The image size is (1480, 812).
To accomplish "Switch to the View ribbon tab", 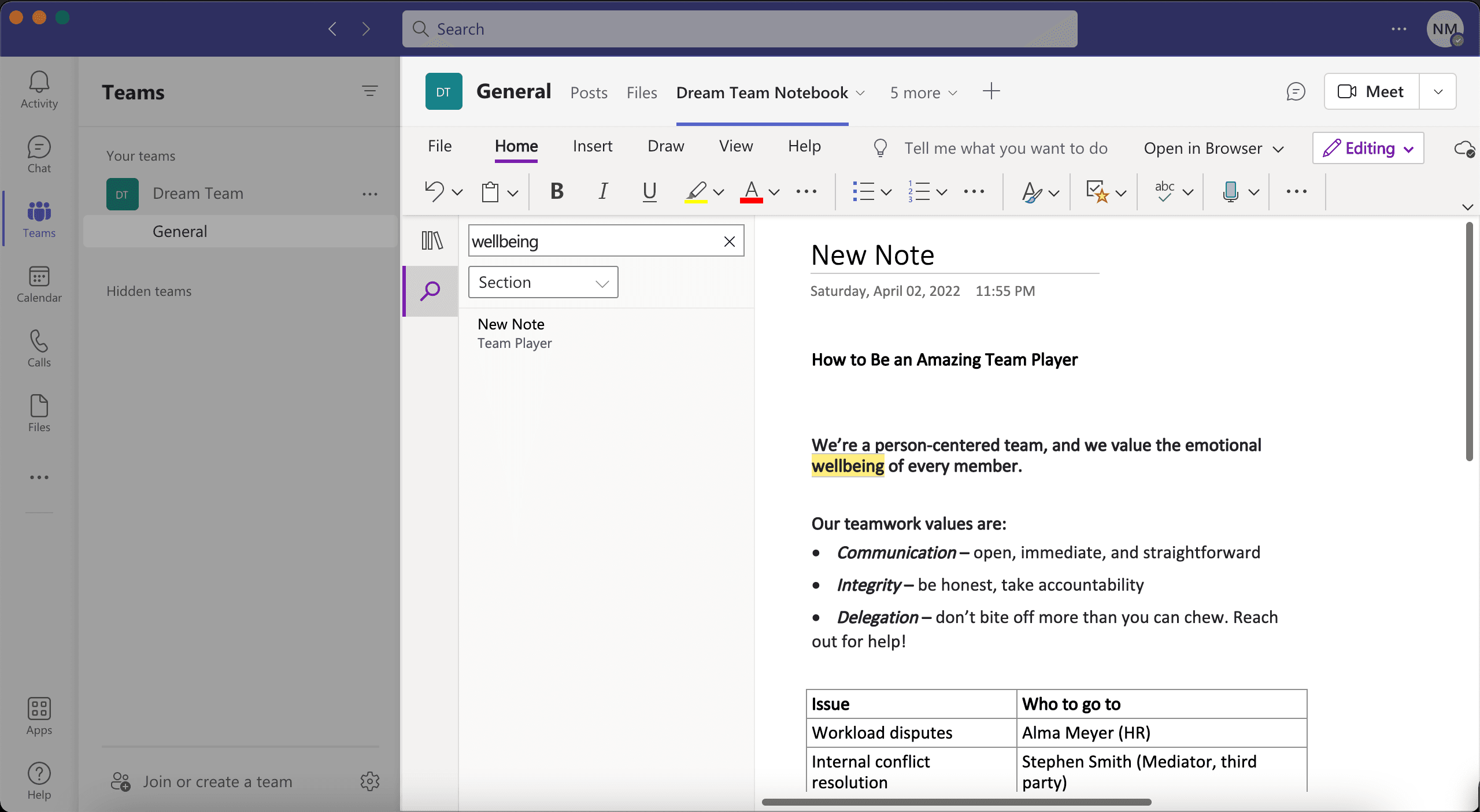I will click(x=736, y=146).
